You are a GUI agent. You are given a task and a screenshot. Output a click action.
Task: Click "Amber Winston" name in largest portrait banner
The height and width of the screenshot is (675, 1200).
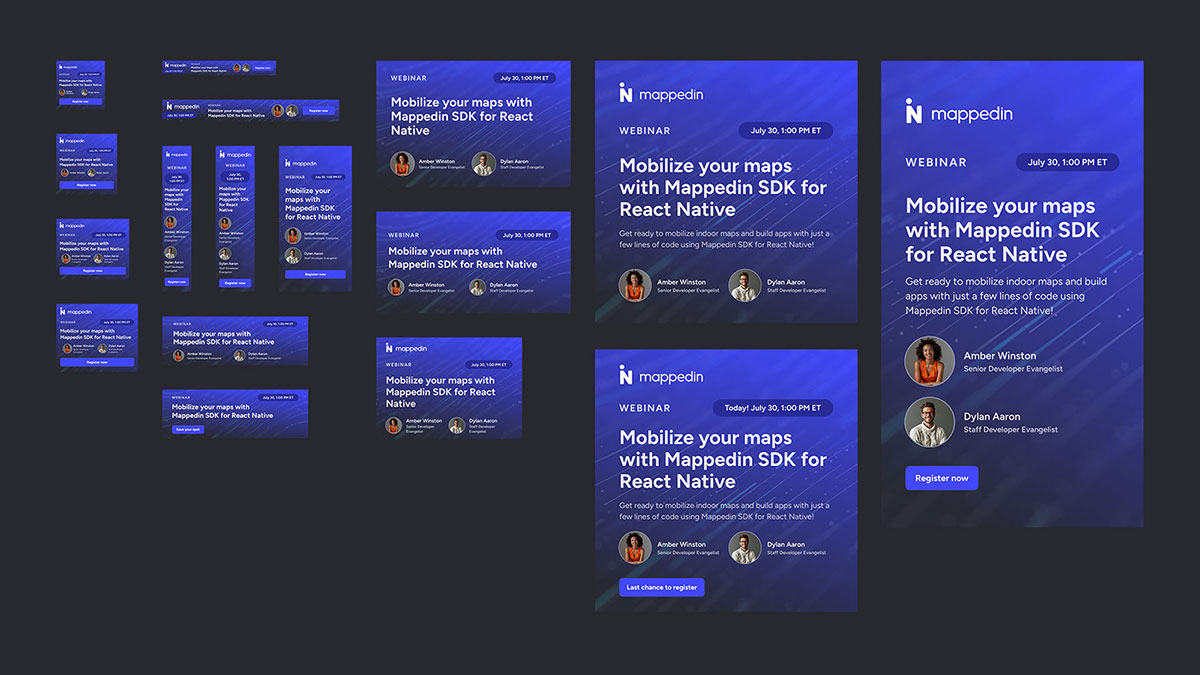[1000, 355]
